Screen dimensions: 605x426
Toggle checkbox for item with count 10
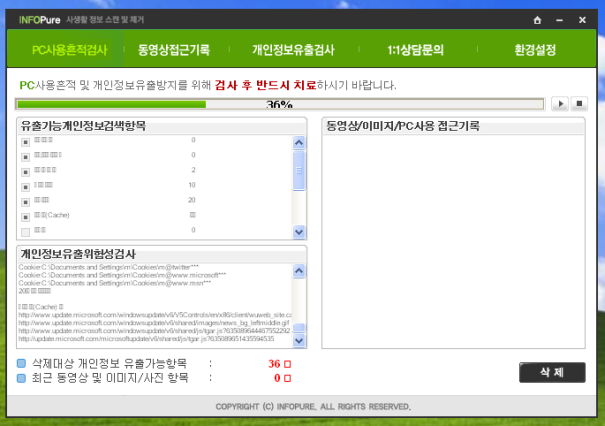26,186
